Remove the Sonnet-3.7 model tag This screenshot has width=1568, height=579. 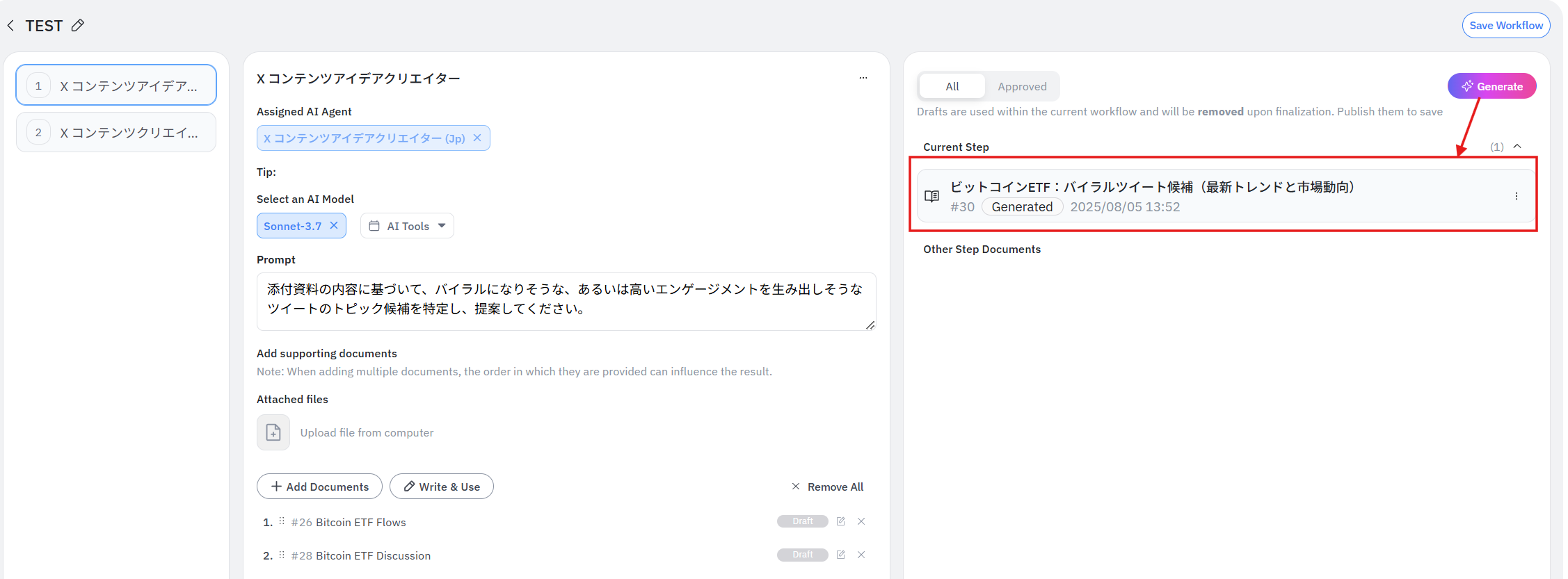click(x=334, y=225)
